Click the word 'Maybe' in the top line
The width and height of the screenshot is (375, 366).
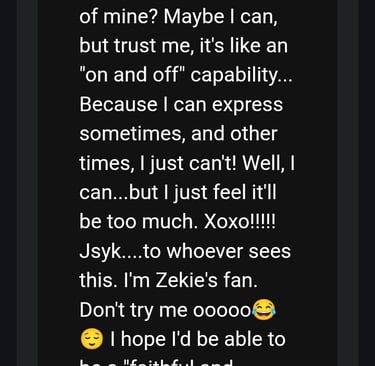pyautogui.click(x=194, y=17)
